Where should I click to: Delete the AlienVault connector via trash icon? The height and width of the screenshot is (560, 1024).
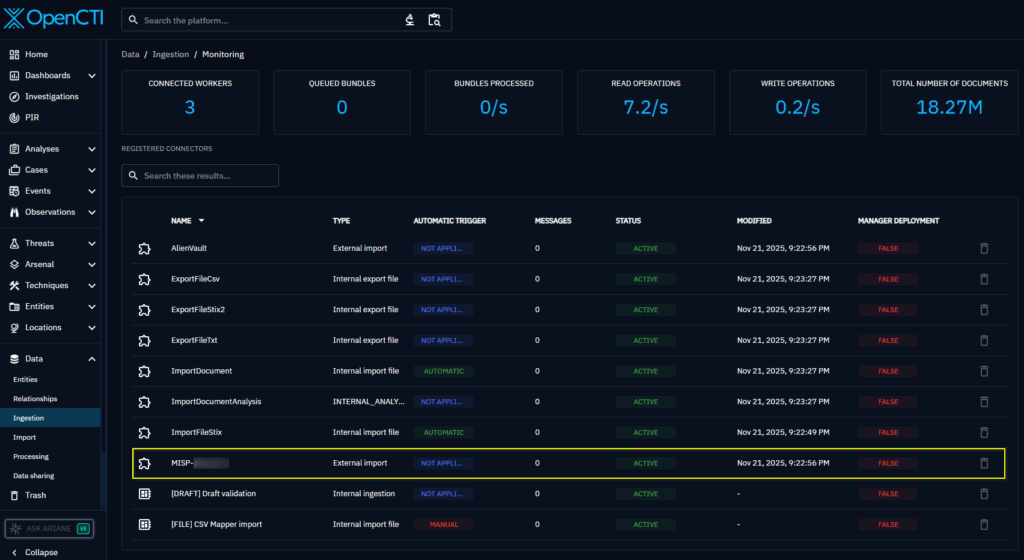pyautogui.click(x=983, y=248)
